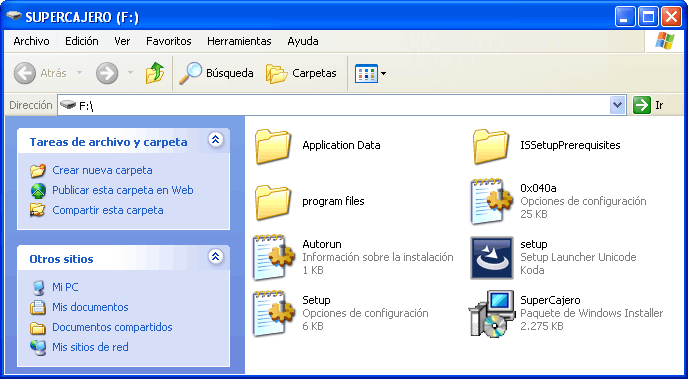Collapse the Tareas de archivo y carpeta panel
This screenshot has height=379, width=688.
(x=215, y=140)
